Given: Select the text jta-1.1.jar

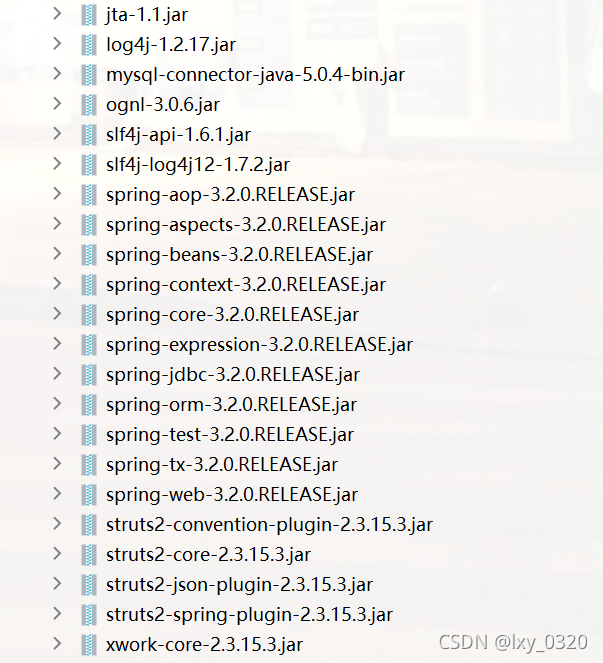Looking at the screenshot, I should point(147,15).
